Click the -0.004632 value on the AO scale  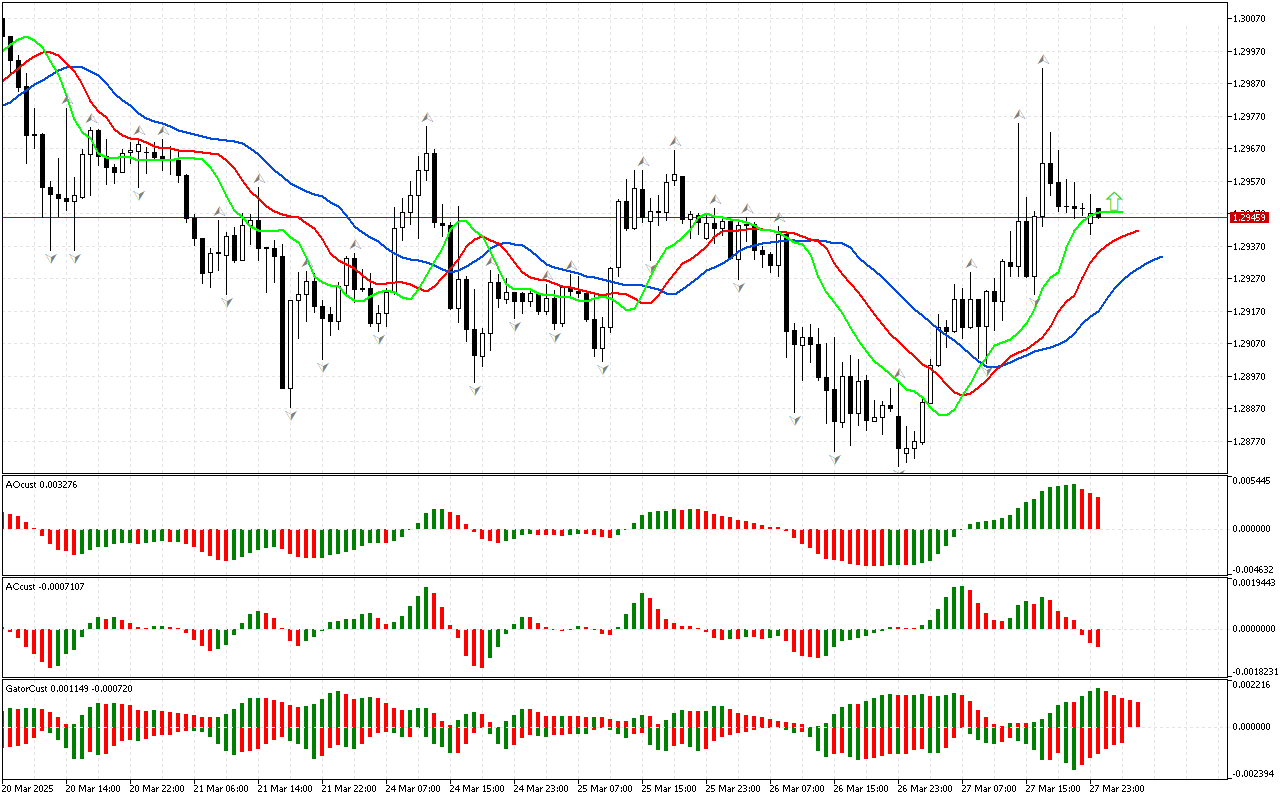1252,569
